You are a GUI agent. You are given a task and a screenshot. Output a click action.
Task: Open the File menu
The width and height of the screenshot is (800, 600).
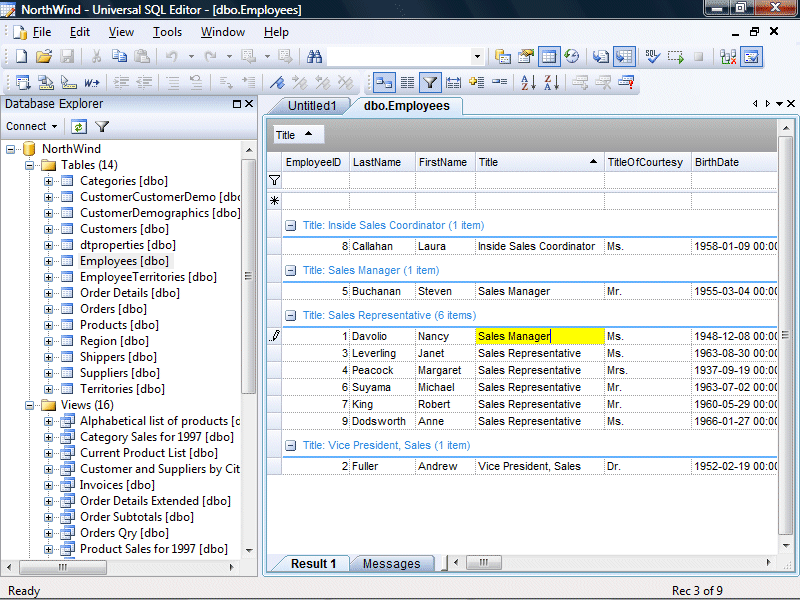point(42,32)
